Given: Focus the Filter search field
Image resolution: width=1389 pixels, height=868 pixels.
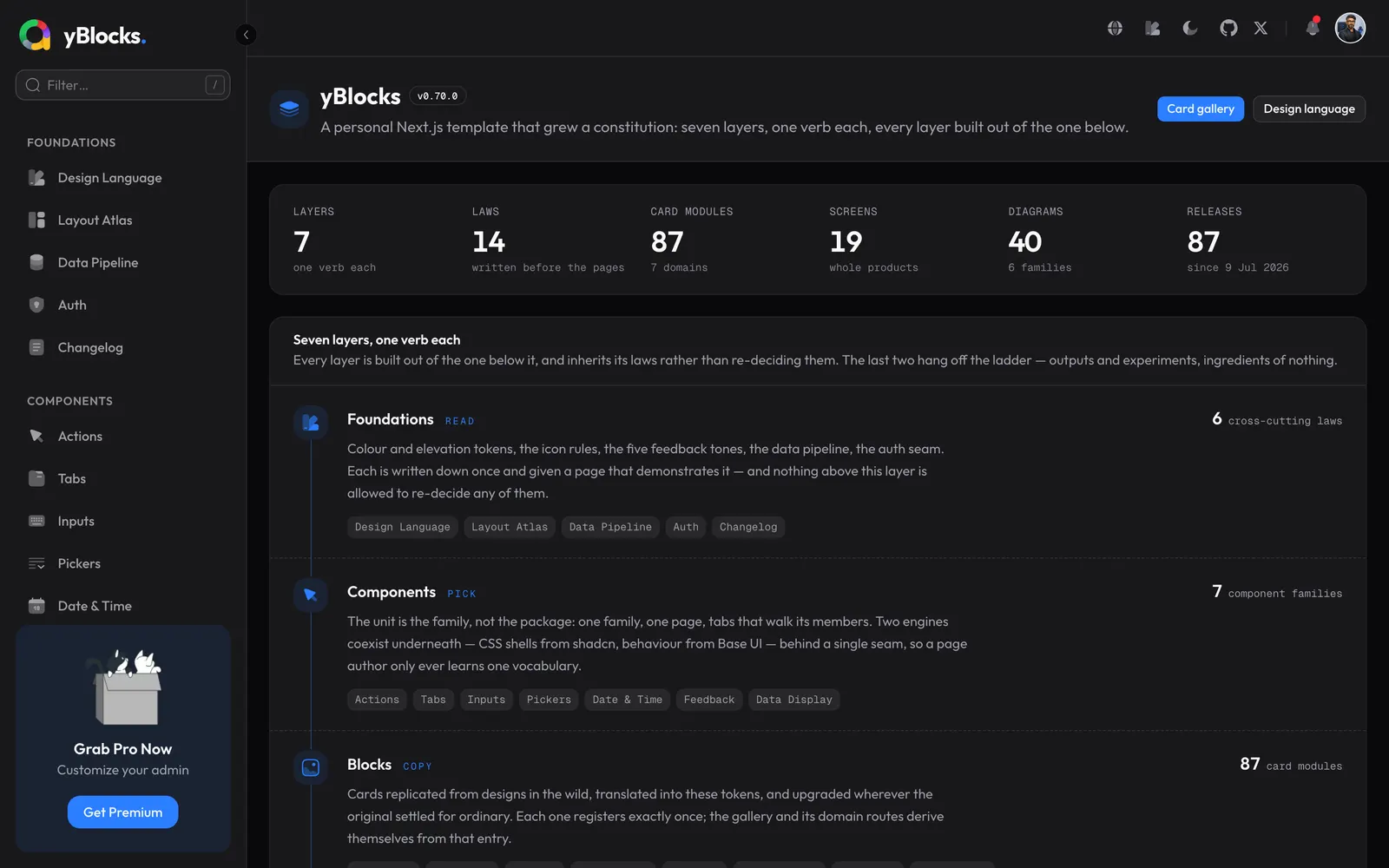Looking at the screenshot, I should click(x=122, y=85).
